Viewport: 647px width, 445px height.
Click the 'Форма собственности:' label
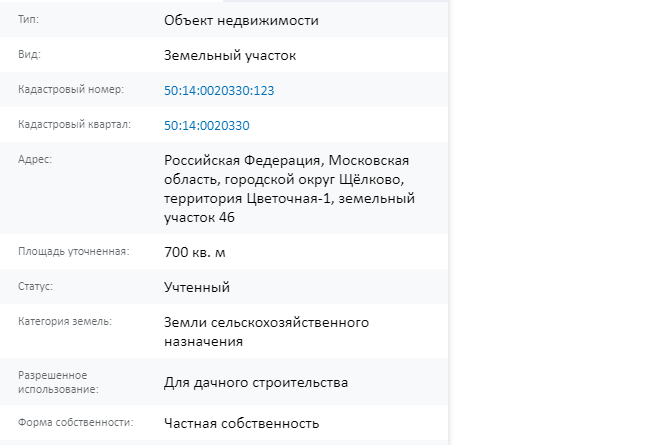(76, 422)
